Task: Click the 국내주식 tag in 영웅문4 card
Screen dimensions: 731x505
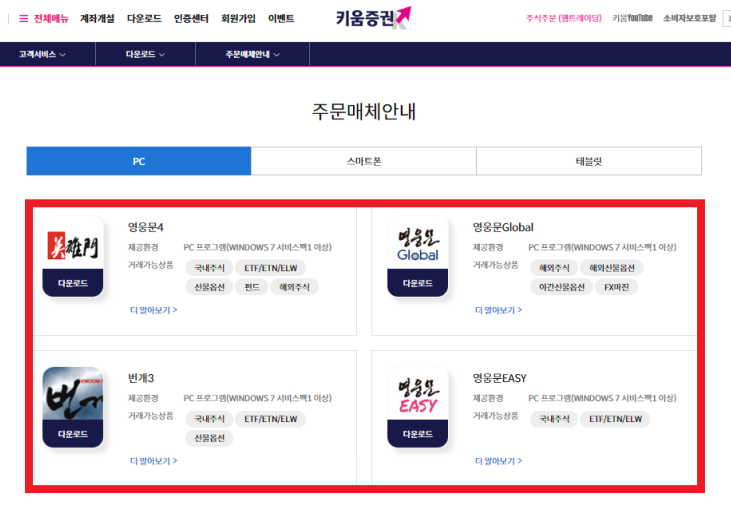Action: 209,268
